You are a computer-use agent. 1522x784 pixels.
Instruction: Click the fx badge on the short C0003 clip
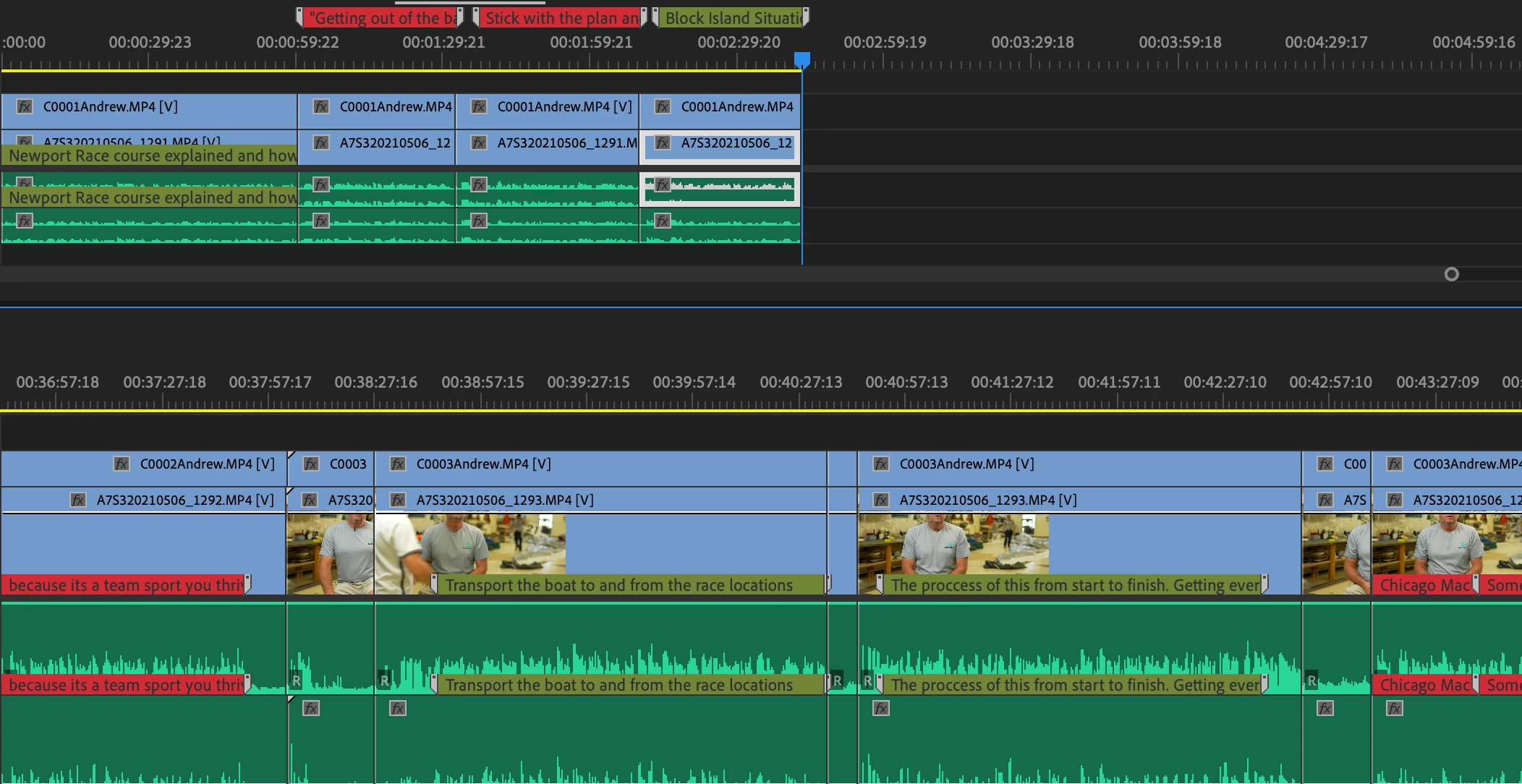click(311, 464)
